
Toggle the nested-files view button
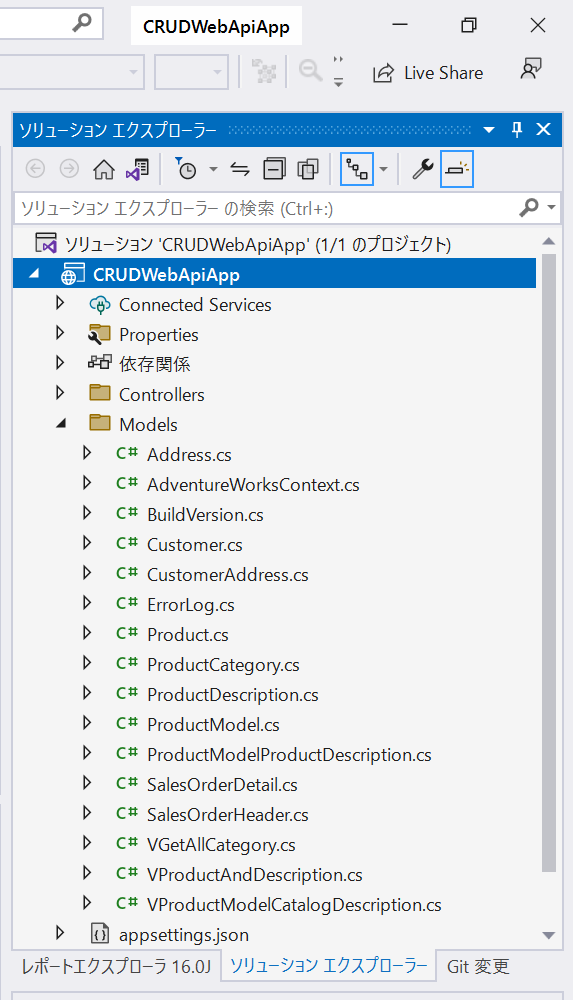pyautogui.click(x=357, y=170)
